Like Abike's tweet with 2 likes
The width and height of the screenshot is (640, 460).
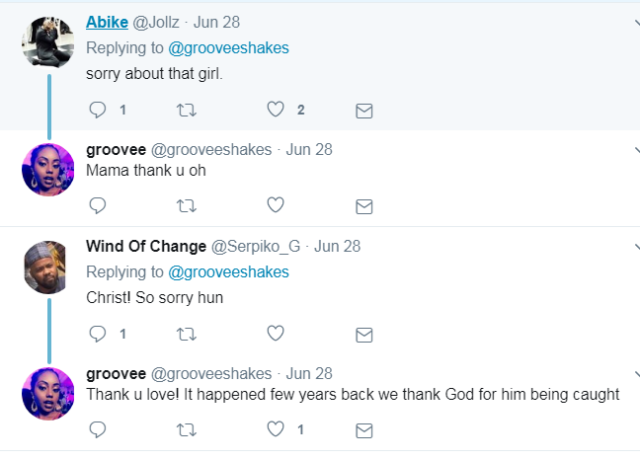click(x=276, y=110)
